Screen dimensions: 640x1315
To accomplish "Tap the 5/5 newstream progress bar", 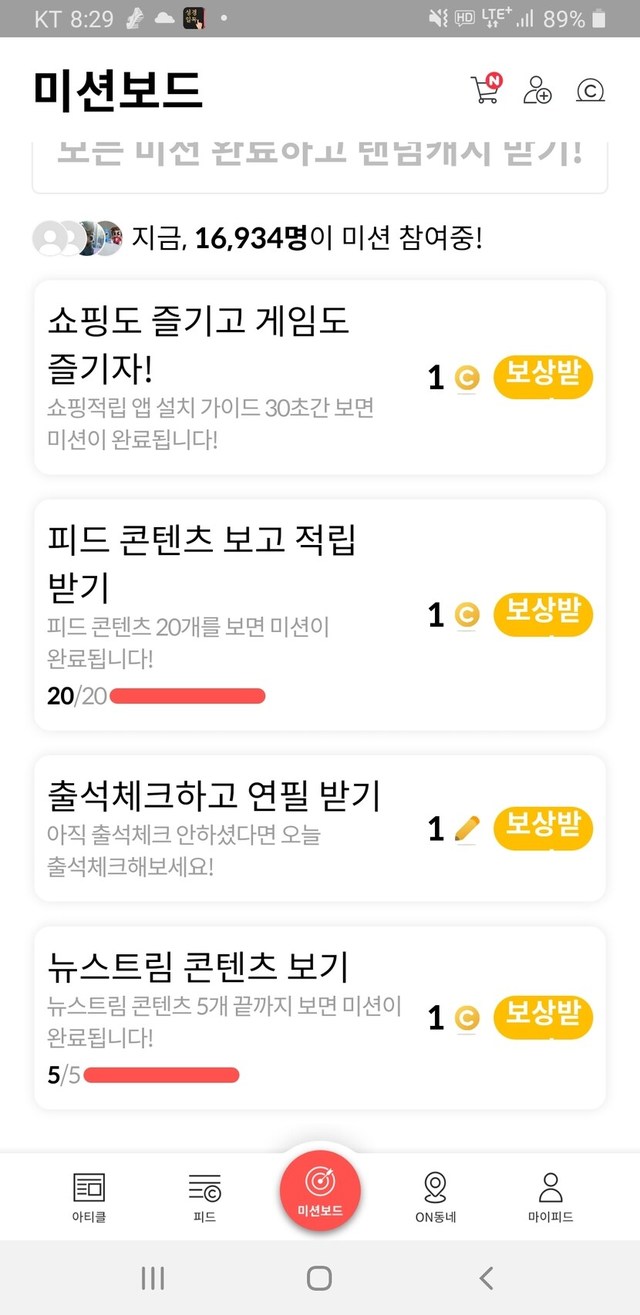I will pyautogui.click(x=161, y=1076).
